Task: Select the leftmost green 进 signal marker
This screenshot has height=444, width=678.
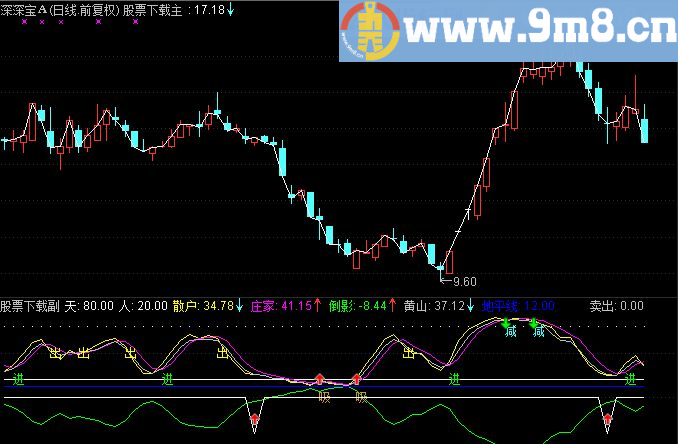Action: [x=18, y=379]
